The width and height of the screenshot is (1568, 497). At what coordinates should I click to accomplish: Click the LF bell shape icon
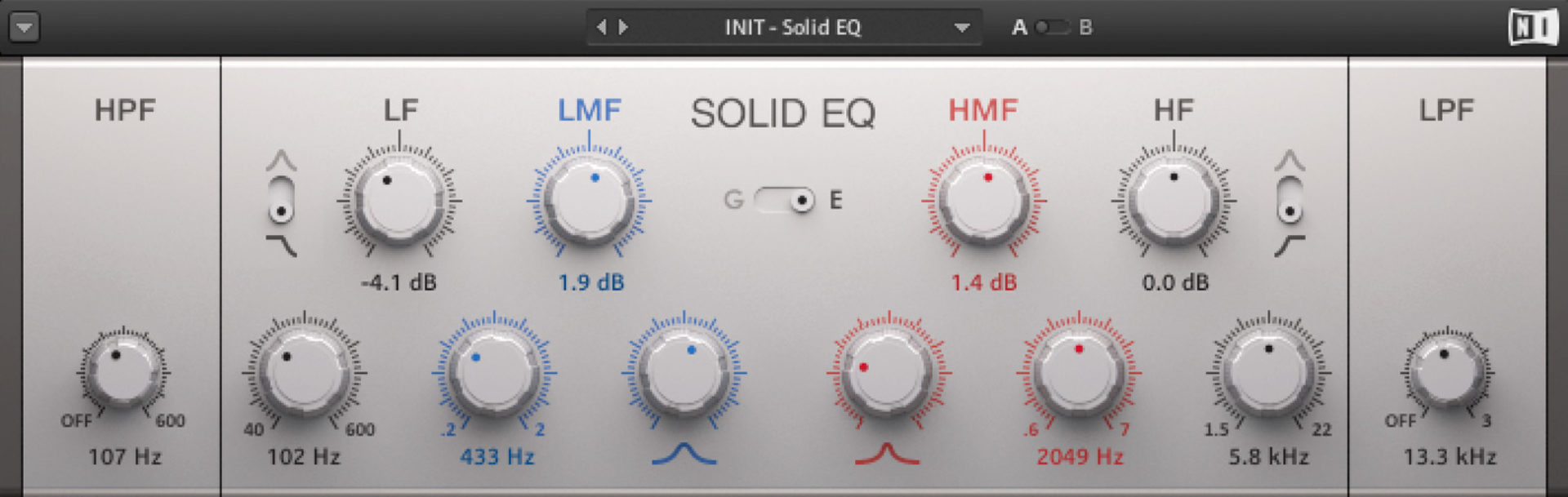click(x=281, y=160)
